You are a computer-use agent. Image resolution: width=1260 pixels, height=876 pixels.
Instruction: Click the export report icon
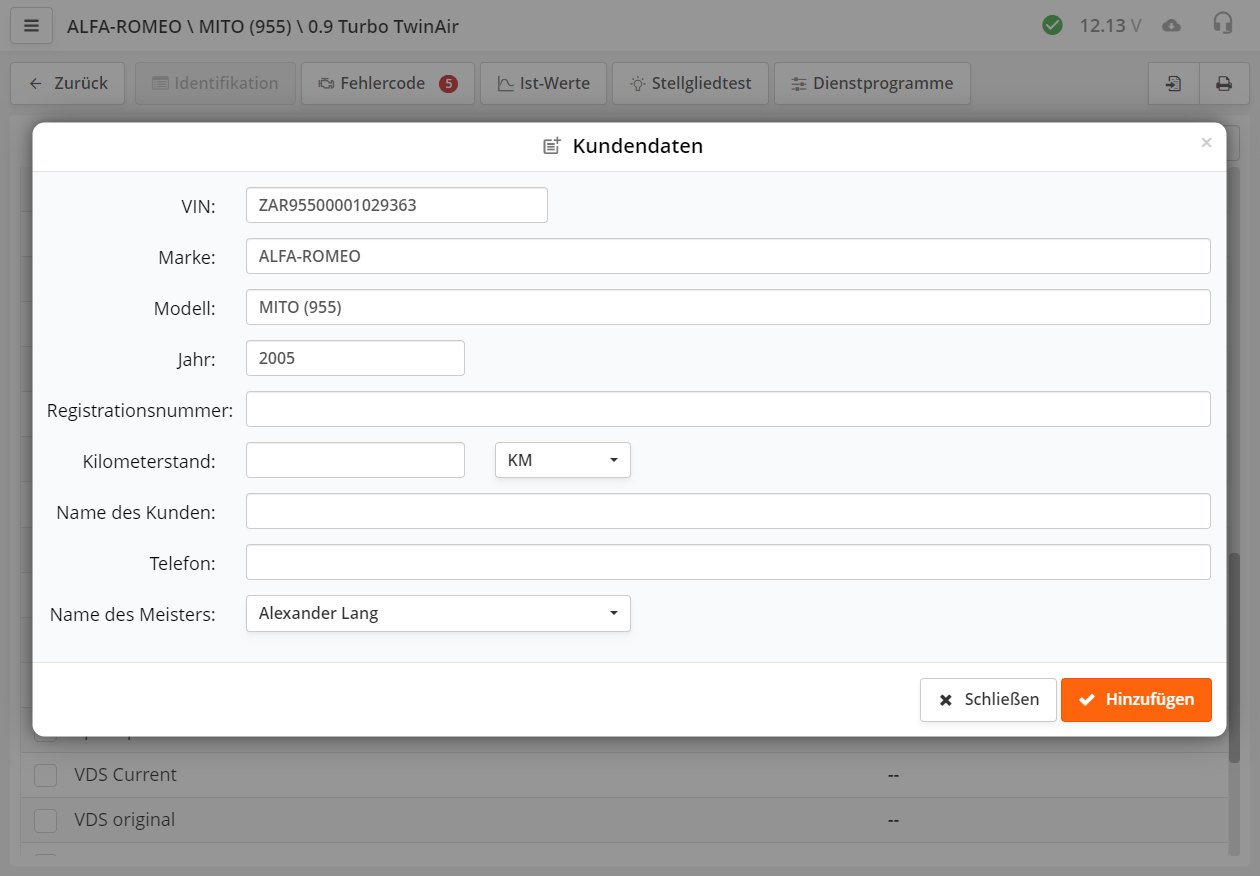tap(1173, 84)
